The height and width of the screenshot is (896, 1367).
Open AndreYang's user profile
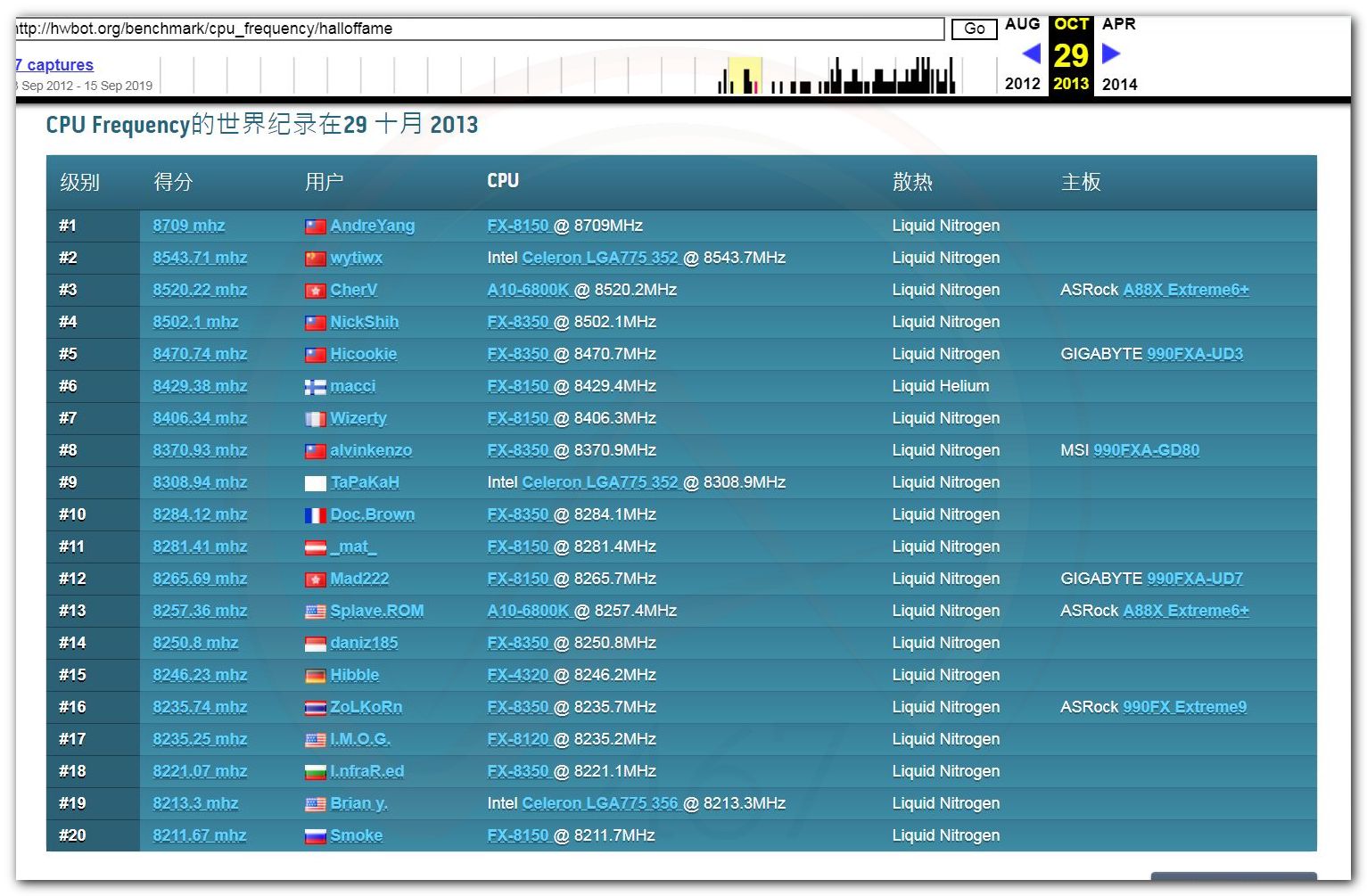point(373,226)
